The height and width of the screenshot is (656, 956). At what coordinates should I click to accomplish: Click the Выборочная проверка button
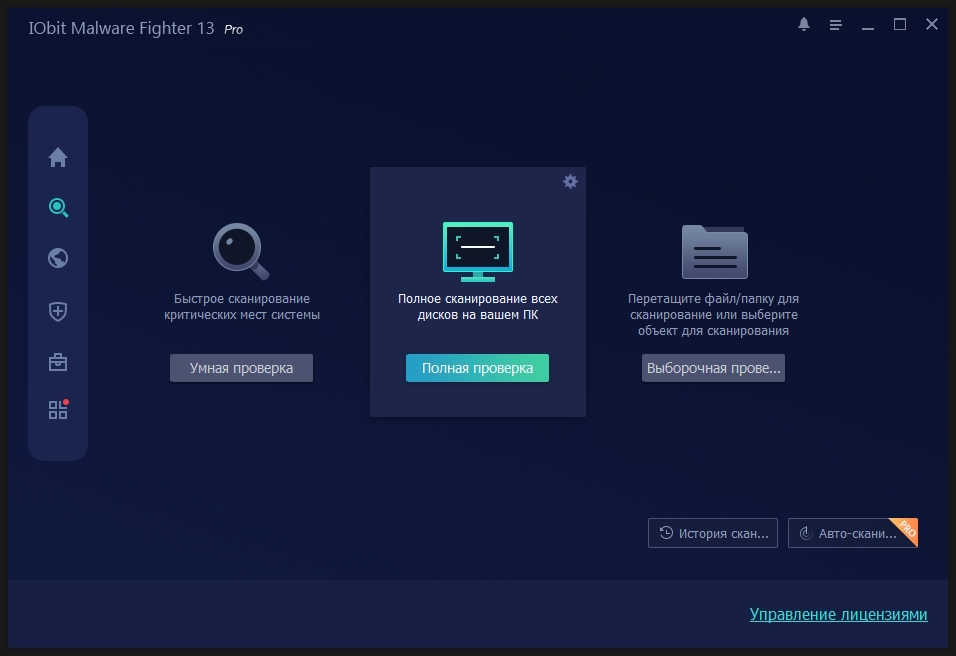[713, 368]
